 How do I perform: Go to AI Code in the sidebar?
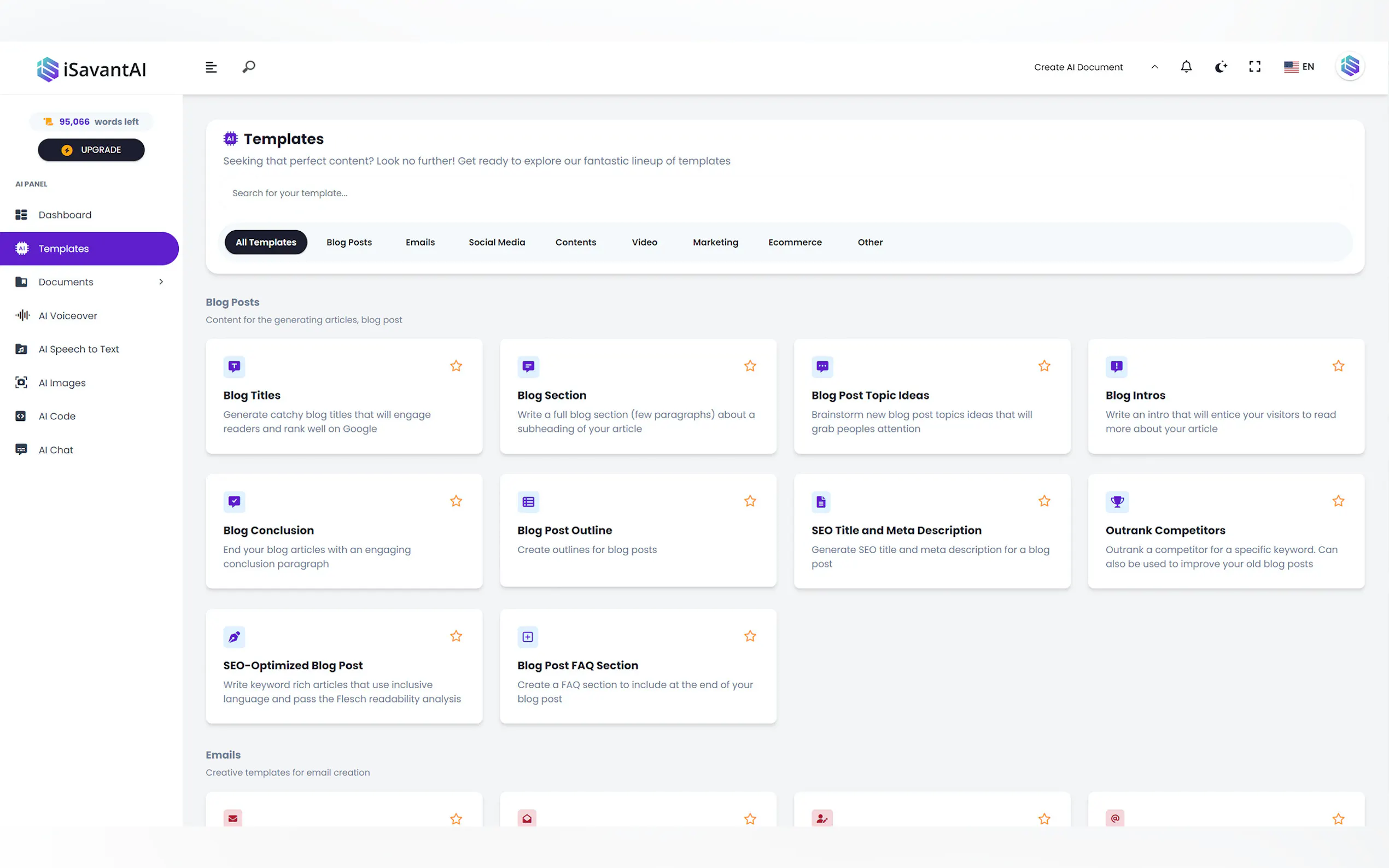tap(57, 416)
